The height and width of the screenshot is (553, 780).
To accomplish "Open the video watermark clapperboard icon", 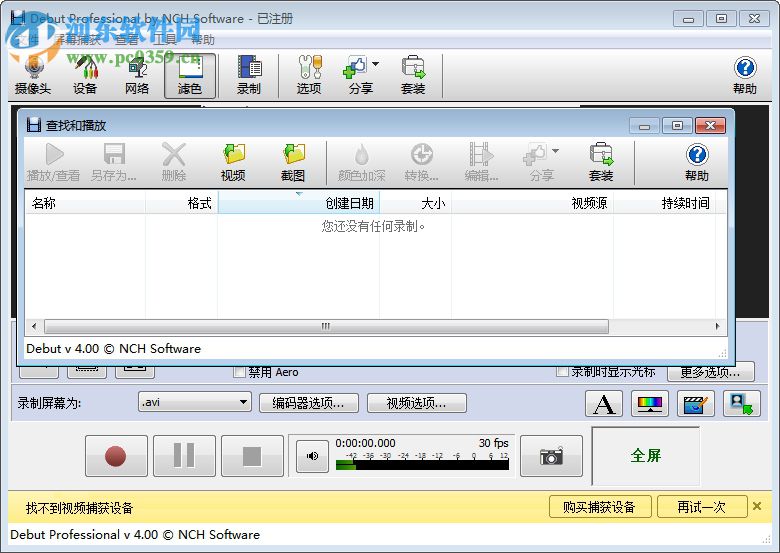I will (x=695, y=403).
